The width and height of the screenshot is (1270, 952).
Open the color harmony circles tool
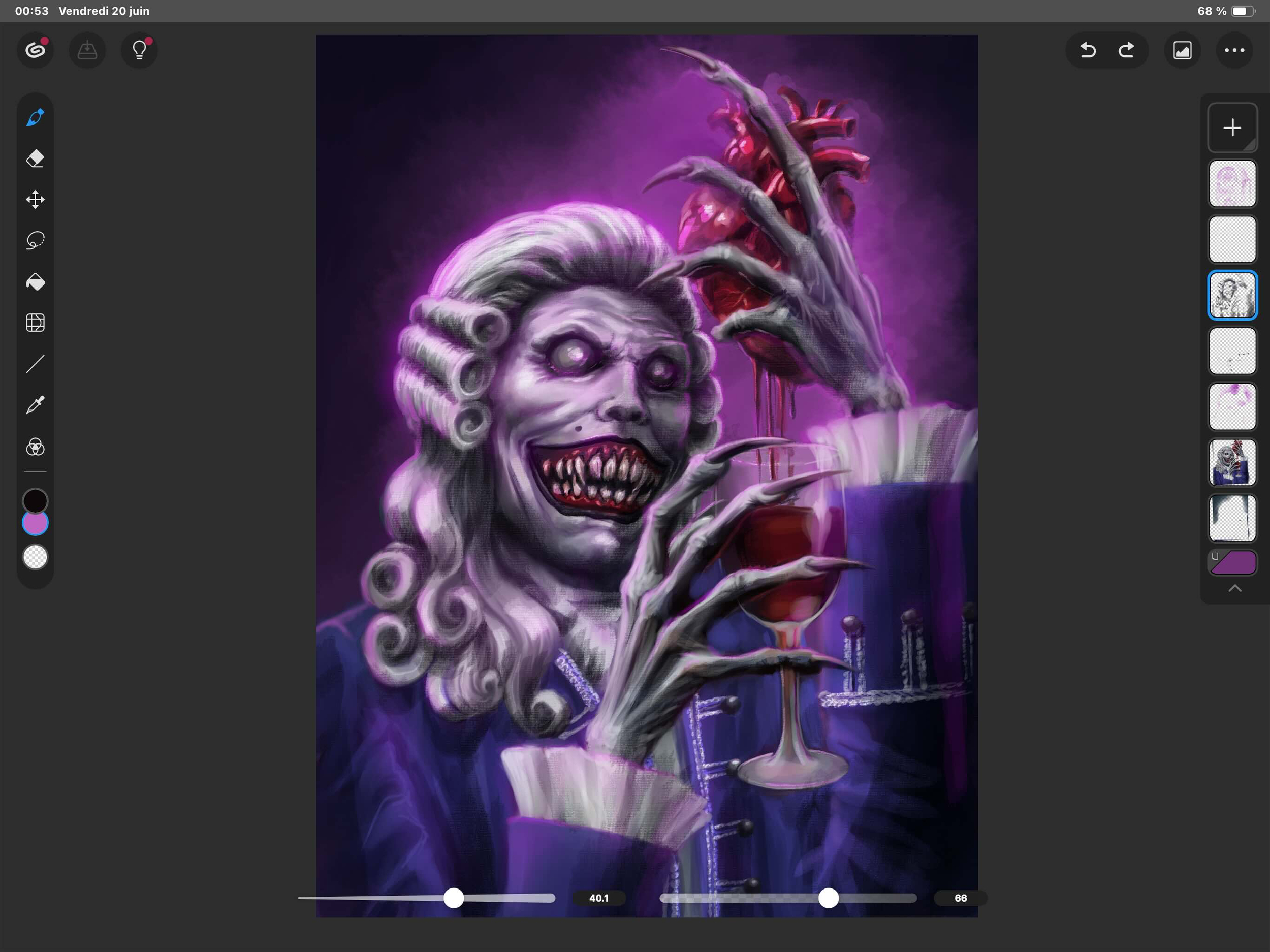[x=35, y=447]
